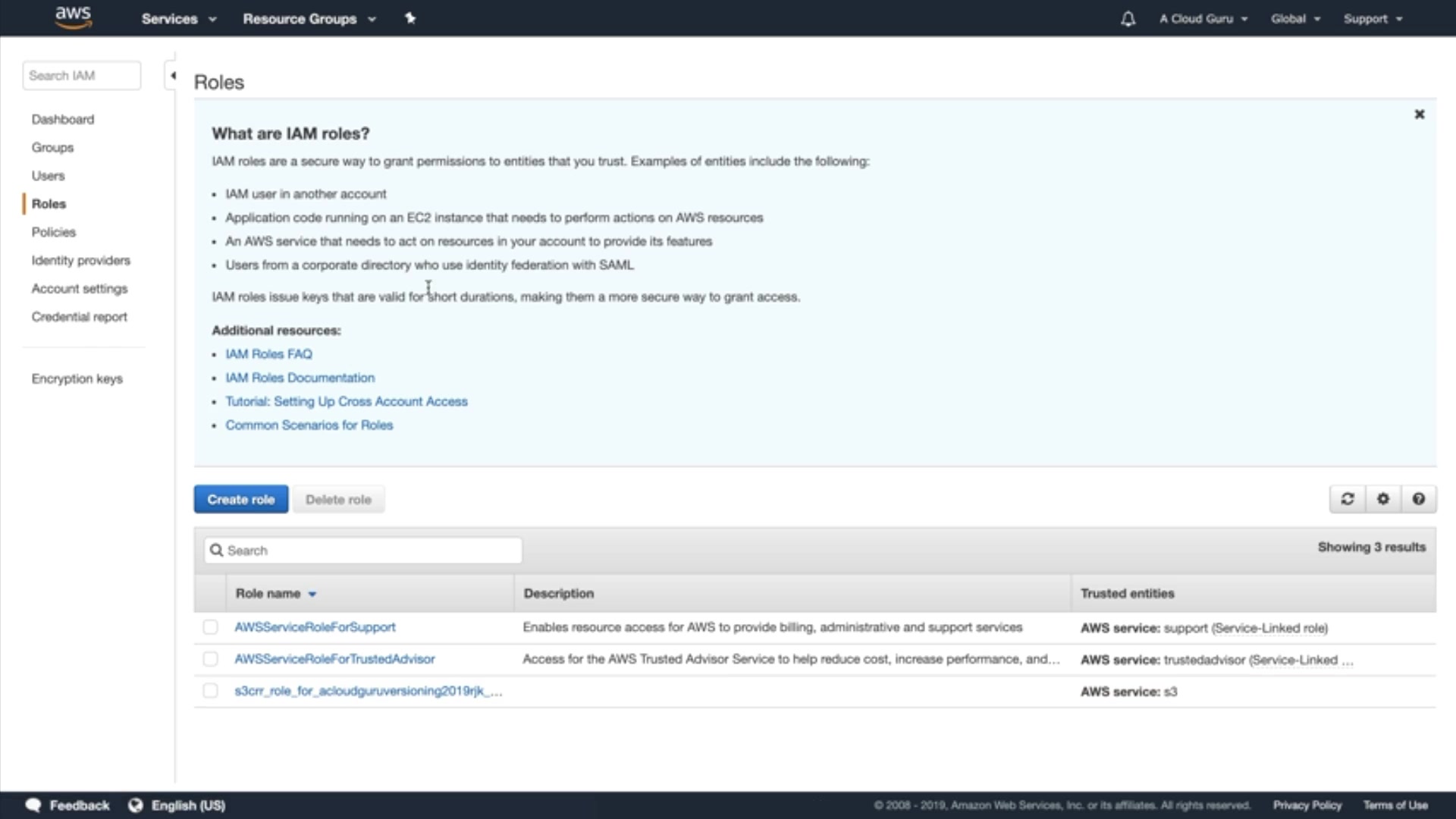Tick the s3crr_role_for_acloudguruversioning checkbox
This screenshot has width=1456, height=819.
pyautogui.click(x=210, y=691)
